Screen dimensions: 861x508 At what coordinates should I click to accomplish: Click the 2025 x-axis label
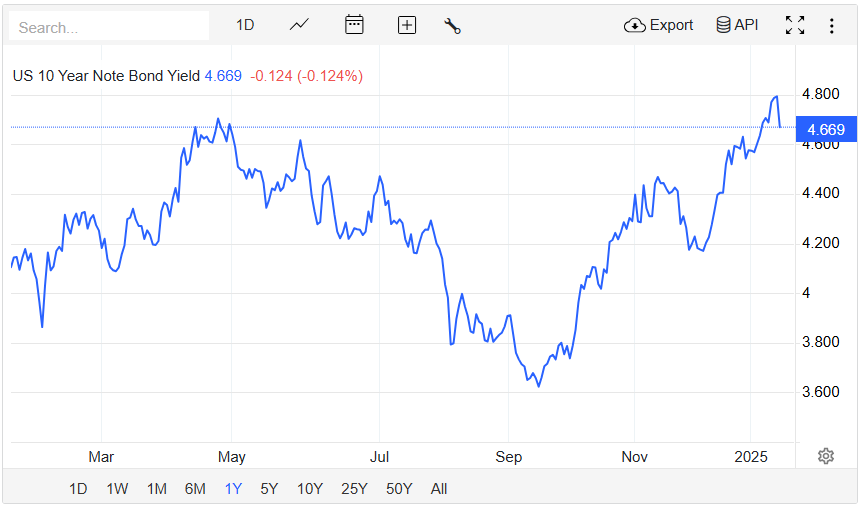[x=751, y=457]
